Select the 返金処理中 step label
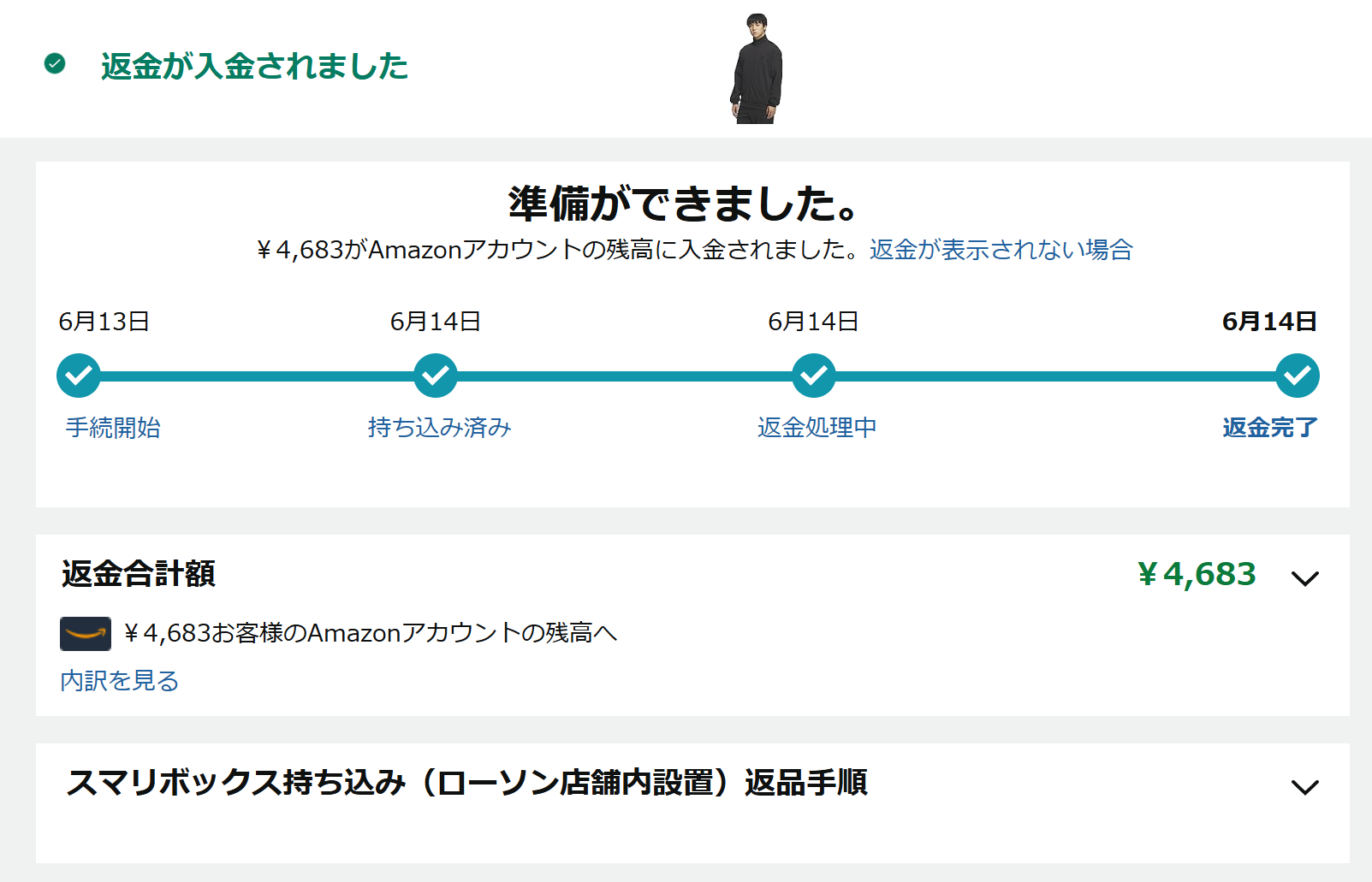 click(x=817, y=427)
